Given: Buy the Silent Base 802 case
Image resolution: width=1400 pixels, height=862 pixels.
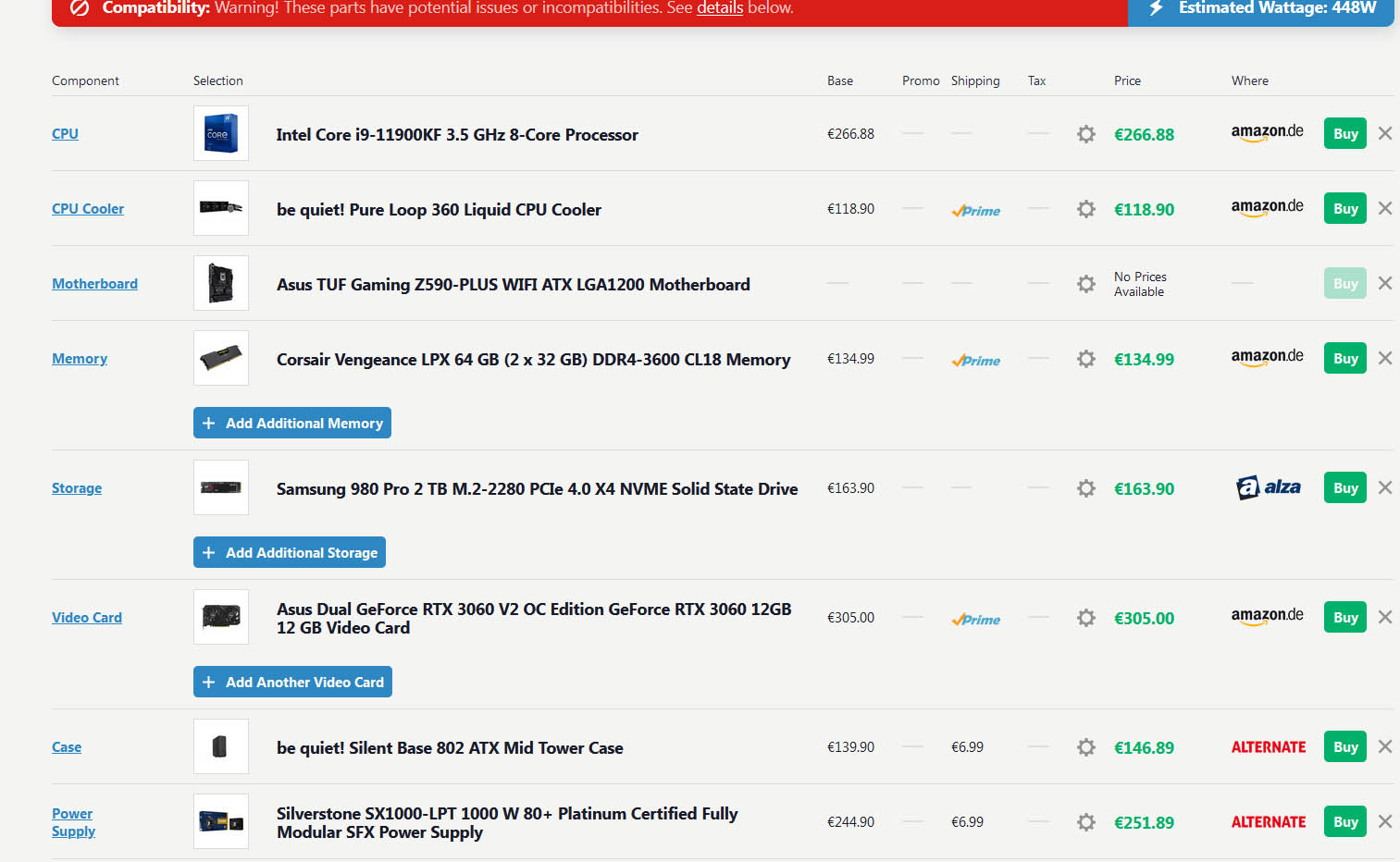Looking at the screenshot, I should (1345, 747).
